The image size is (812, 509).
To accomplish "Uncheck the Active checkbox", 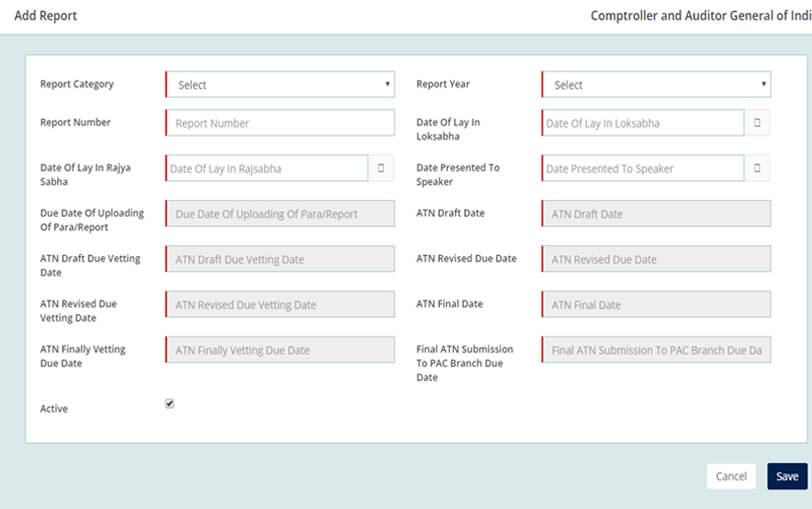I will pos(169,404).
